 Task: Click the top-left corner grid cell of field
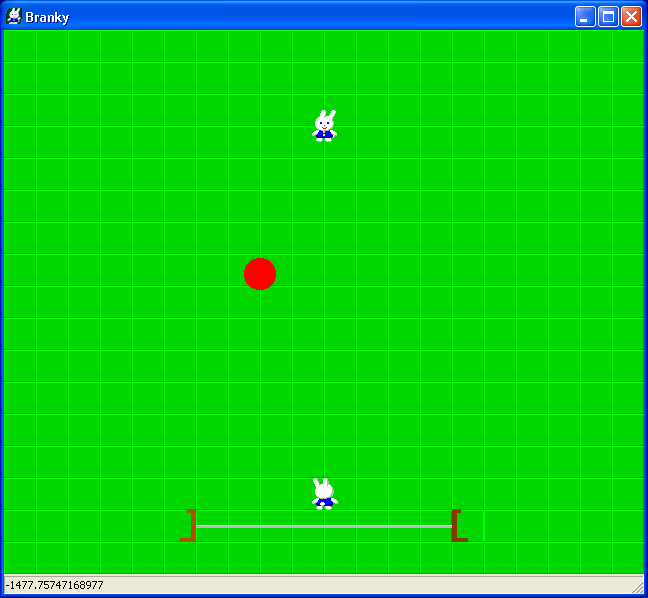pyautogui.click(x=20, y=46)
